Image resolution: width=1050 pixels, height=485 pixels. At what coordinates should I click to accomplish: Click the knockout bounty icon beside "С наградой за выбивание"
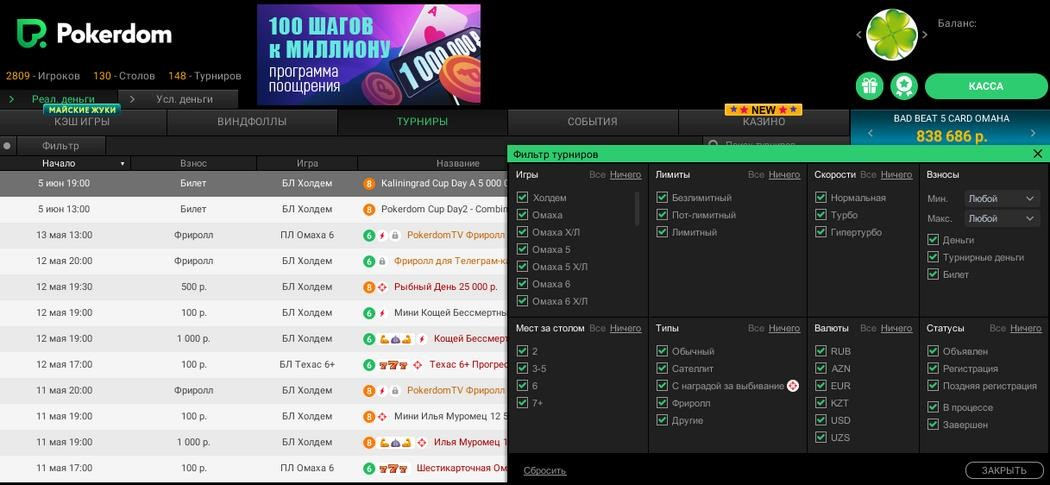(793, 386)
